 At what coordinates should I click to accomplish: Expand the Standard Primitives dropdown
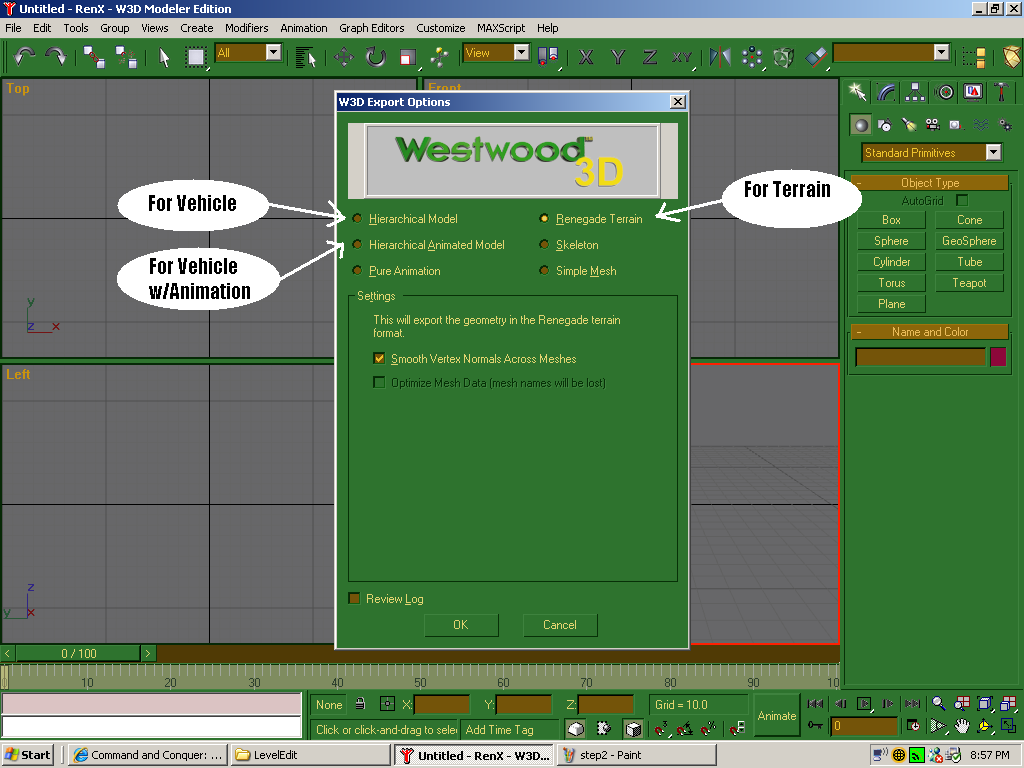[993, 153]
